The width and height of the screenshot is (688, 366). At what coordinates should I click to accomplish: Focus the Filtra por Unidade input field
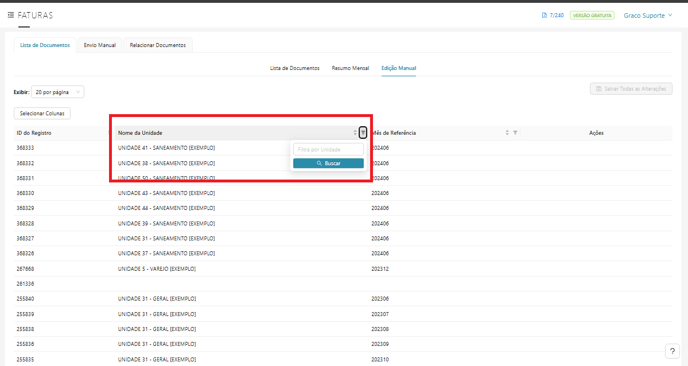328,150
